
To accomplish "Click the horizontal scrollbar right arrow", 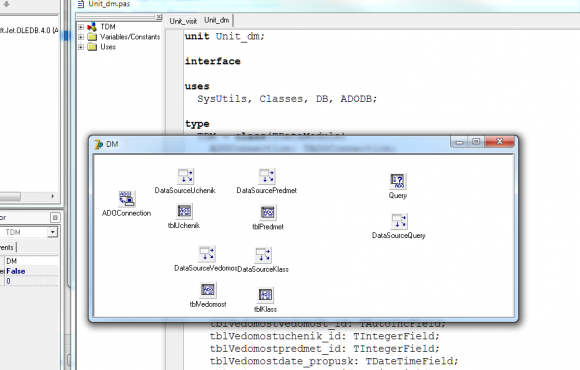I will (53, 196).
